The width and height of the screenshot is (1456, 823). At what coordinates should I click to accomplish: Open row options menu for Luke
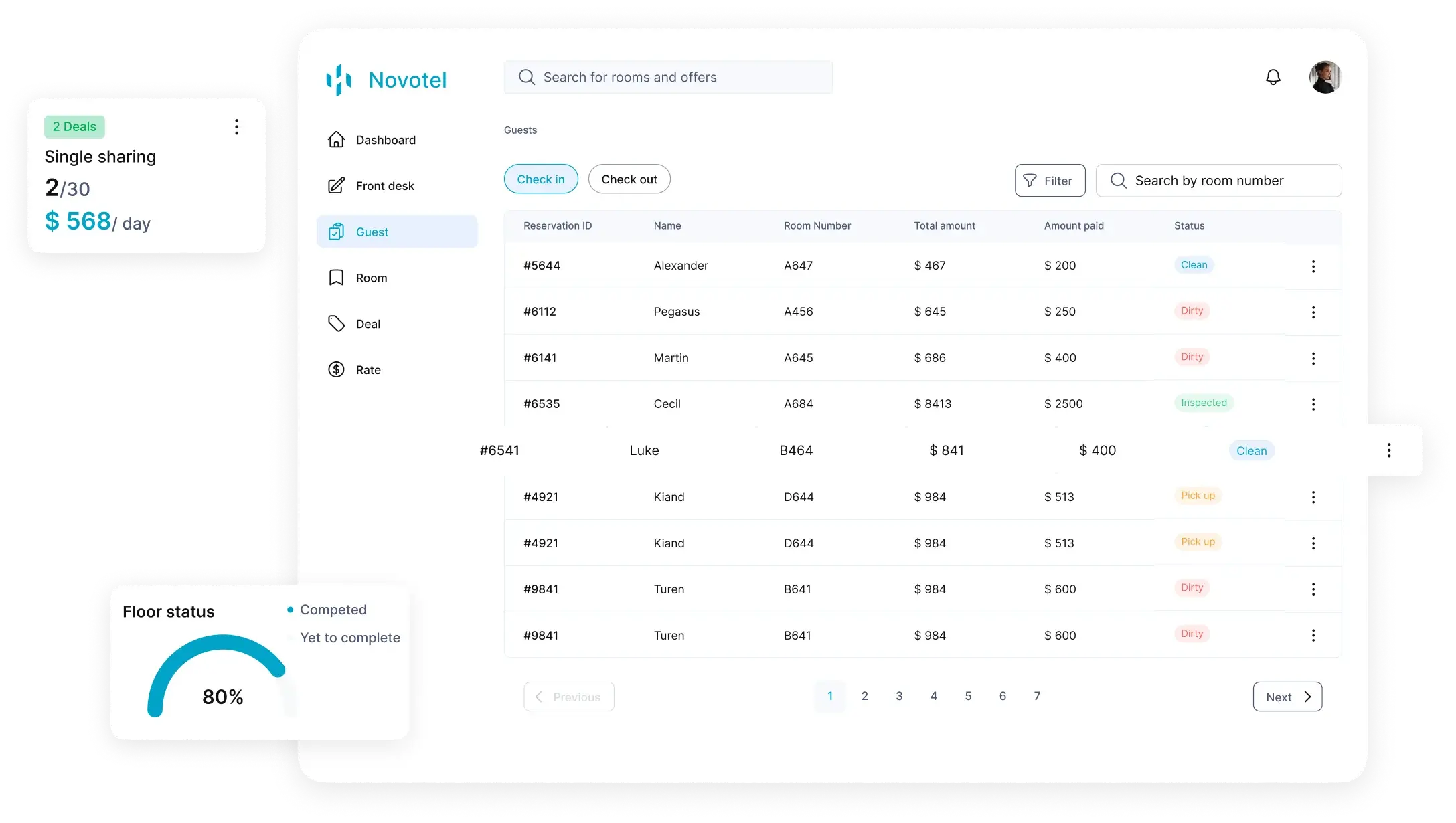coord(1388,450)
